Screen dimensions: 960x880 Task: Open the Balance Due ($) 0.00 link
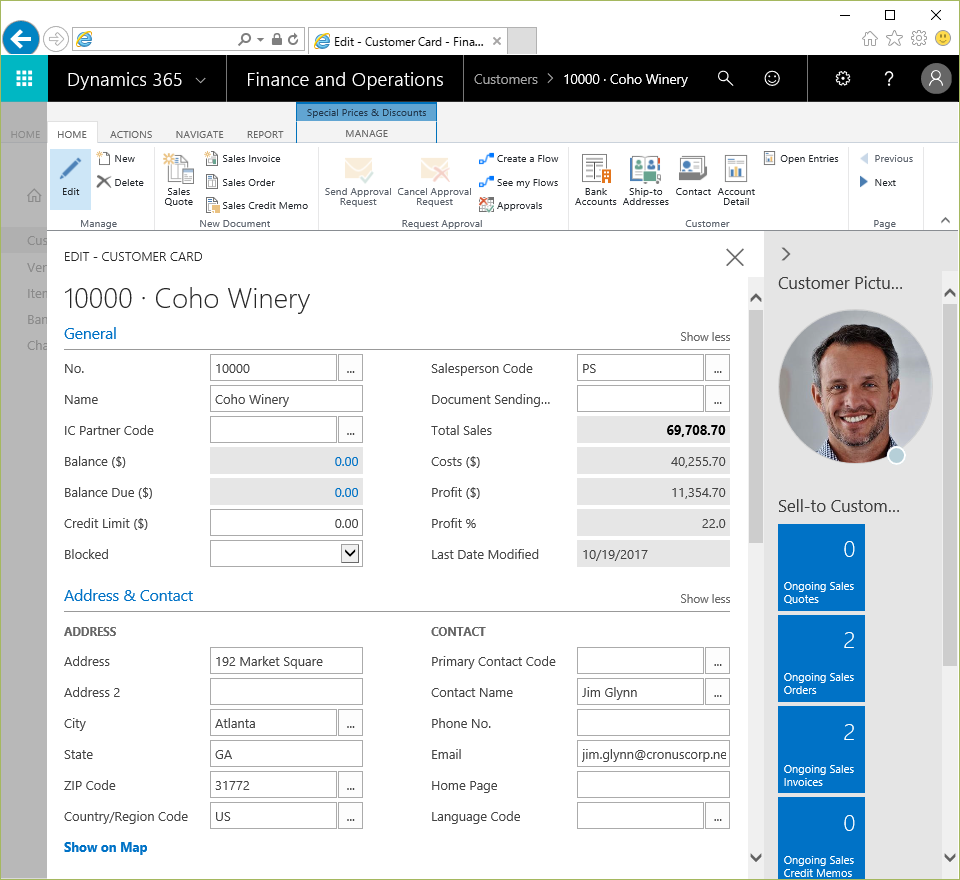point(346,492)
